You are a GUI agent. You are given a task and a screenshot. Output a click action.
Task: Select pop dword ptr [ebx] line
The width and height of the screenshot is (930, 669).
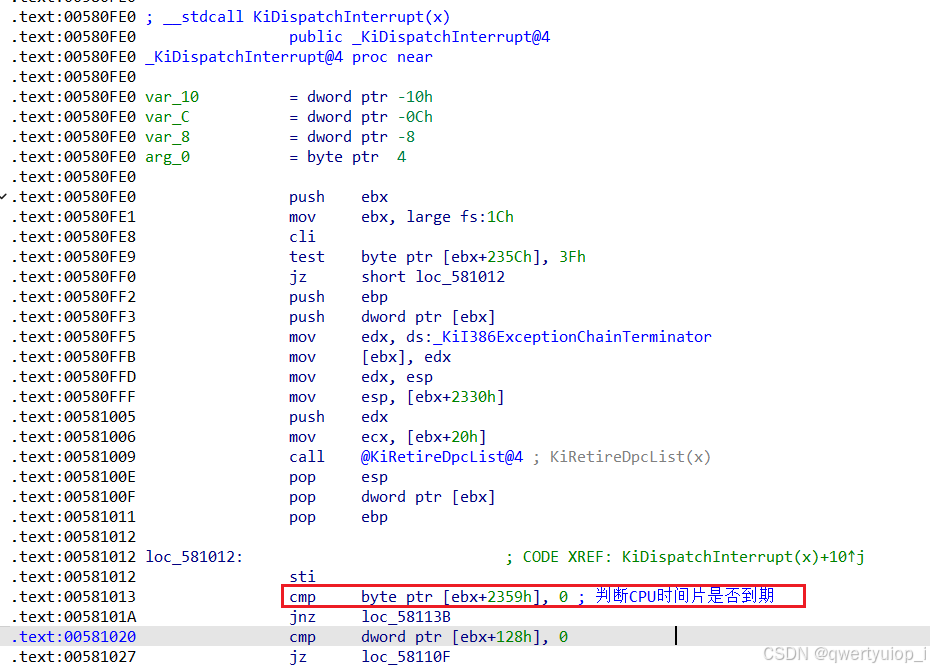pos(392,497)
